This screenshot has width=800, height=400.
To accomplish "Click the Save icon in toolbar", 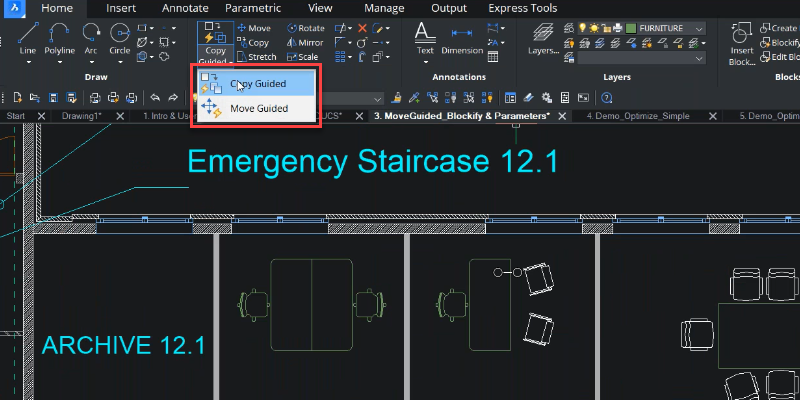I will (x=53, y=98).
